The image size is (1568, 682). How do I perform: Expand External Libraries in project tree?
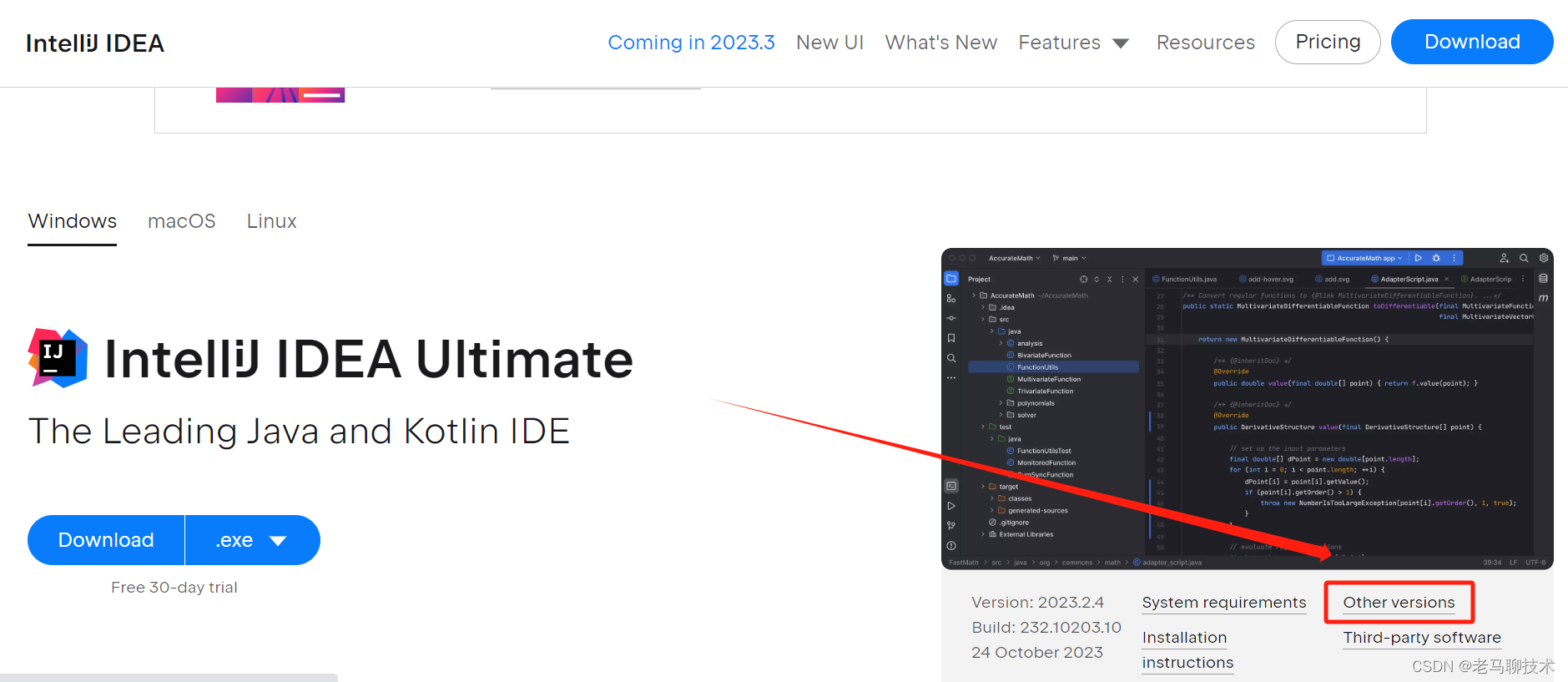pos(983,534)
